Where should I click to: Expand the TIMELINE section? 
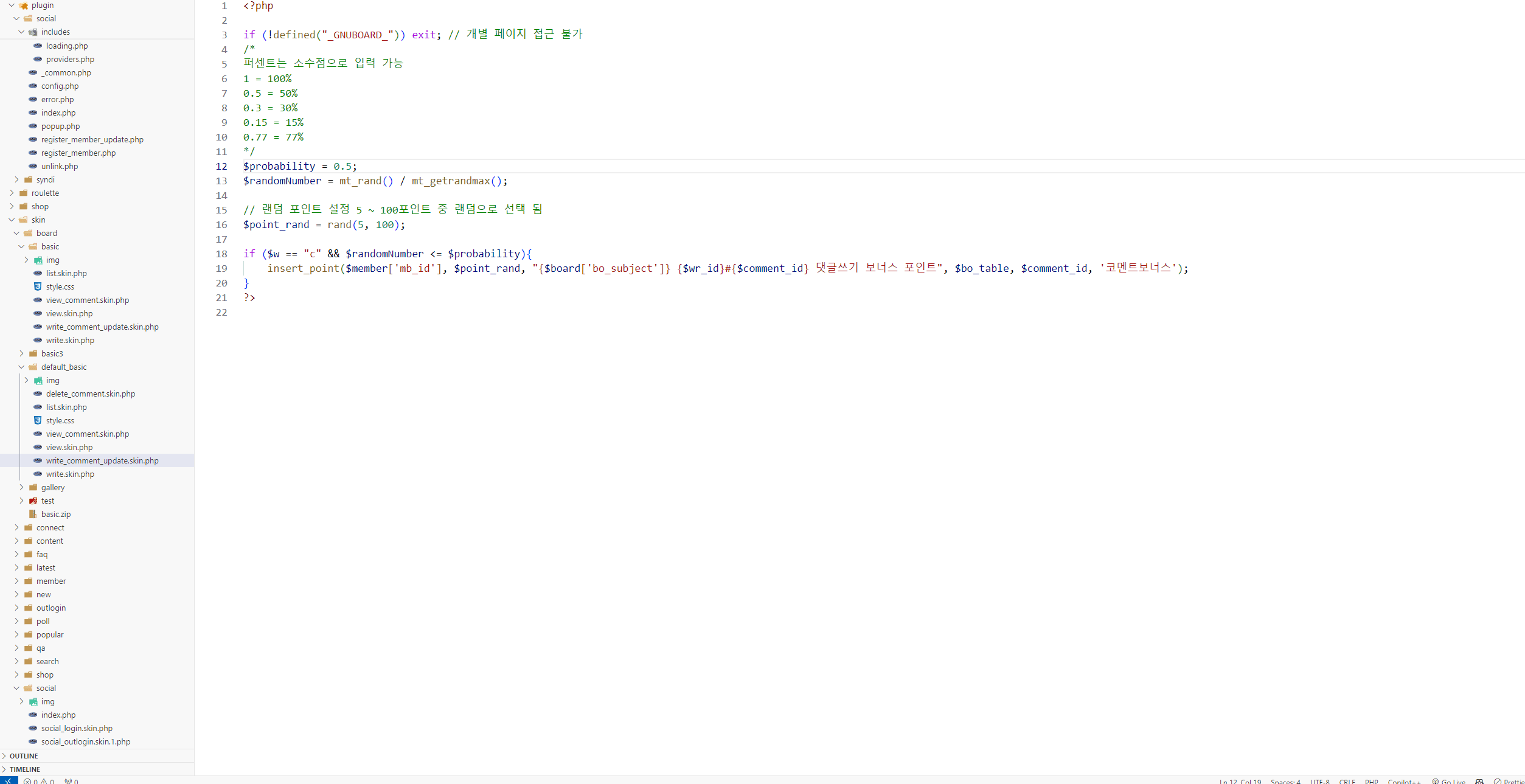click(x=26, y=769)
